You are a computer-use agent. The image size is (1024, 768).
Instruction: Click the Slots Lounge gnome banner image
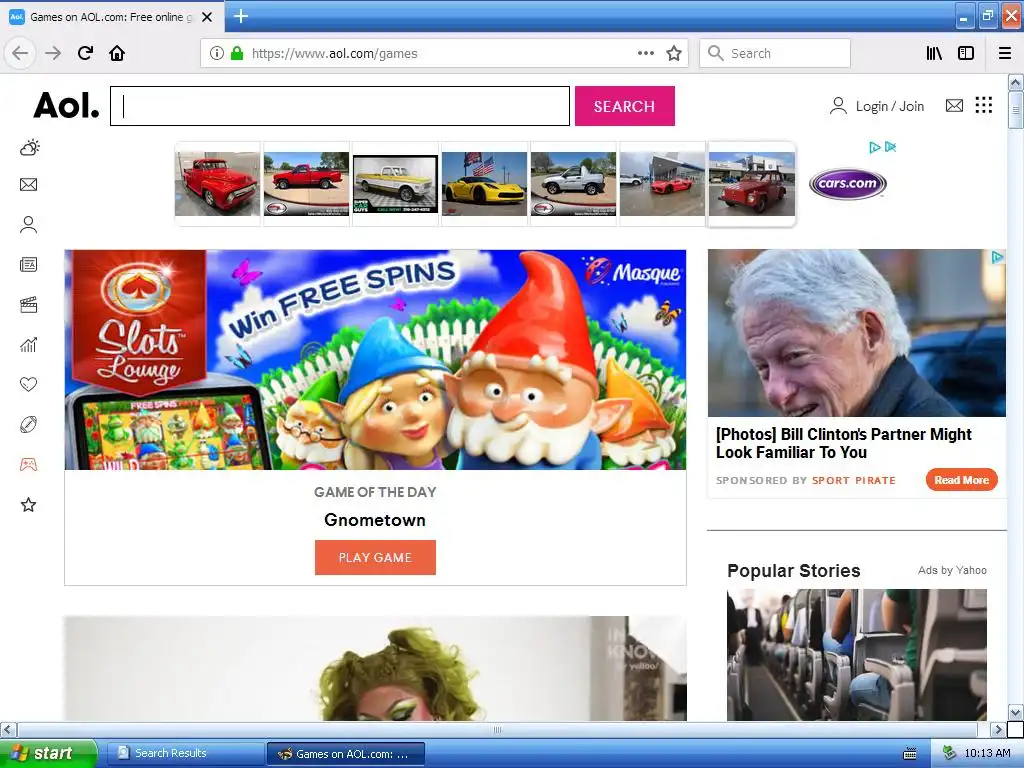pos(375,359)
